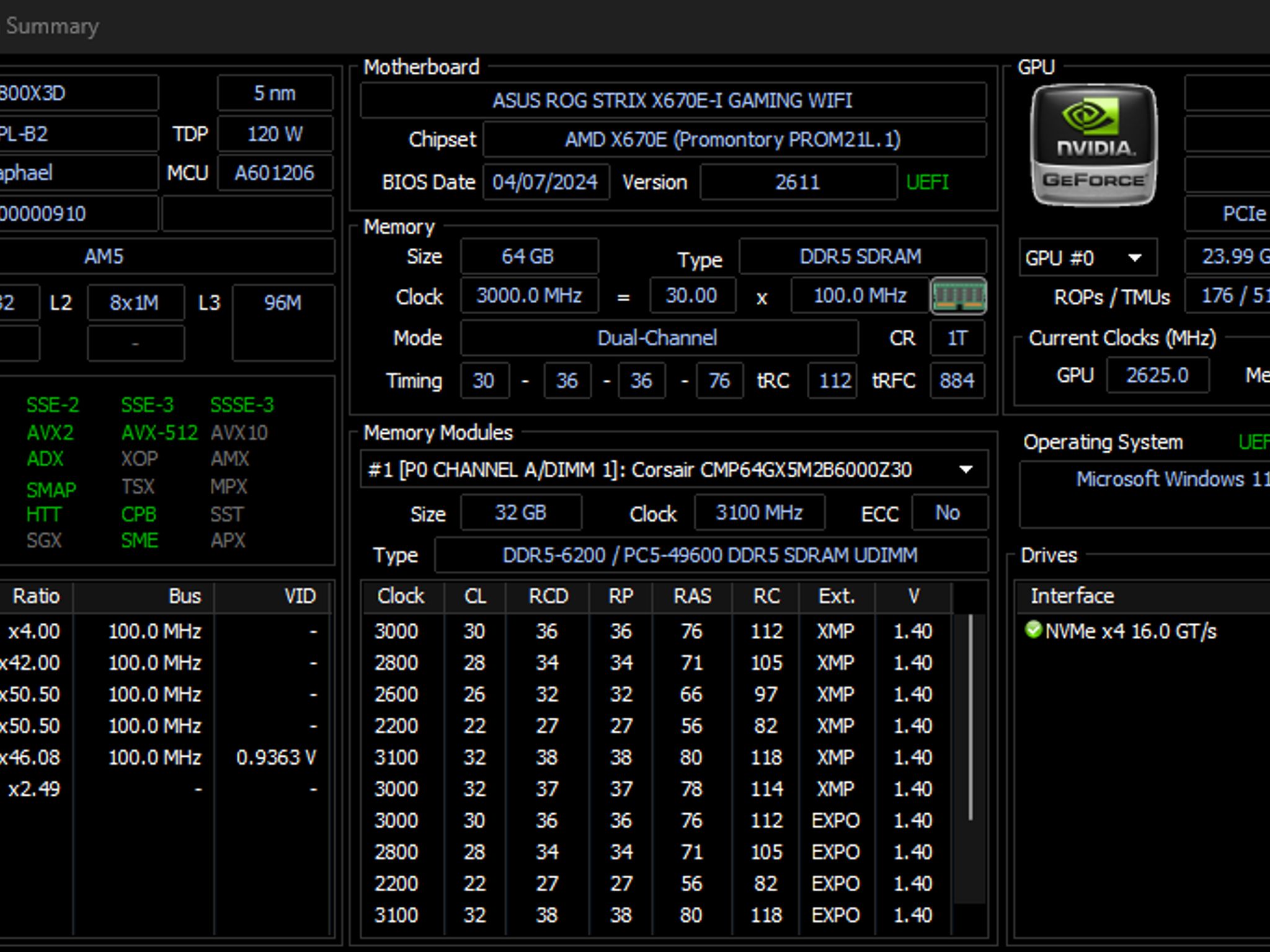The width and height of the screenshot is (1270, 952).
Task: Click the green NVMe drive status icon
Action: tap(1033, 630)
